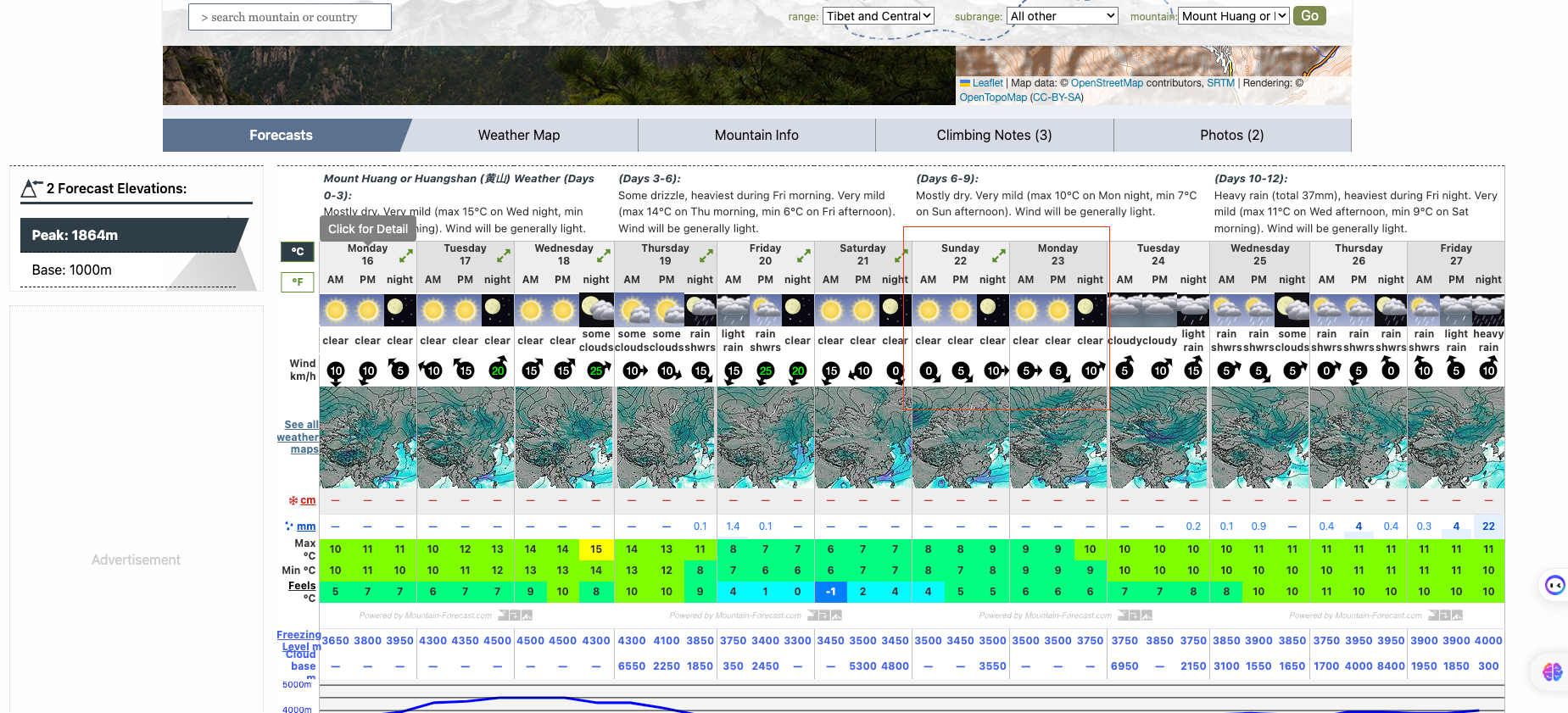The image size is (1568, 713).
Task: Click Monday 23 AM sunny icon
Action: pos(1026,310)
